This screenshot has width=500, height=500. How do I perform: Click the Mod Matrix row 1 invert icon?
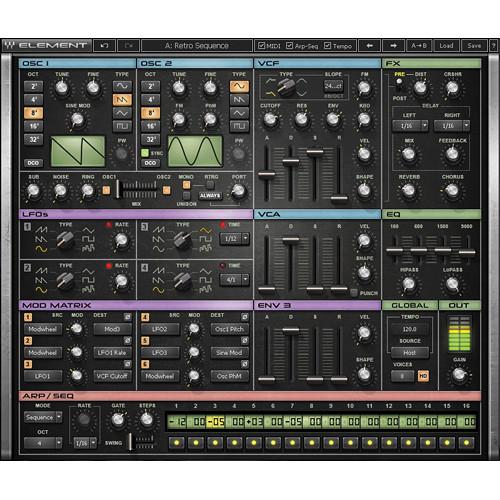[x=127, y=317]
